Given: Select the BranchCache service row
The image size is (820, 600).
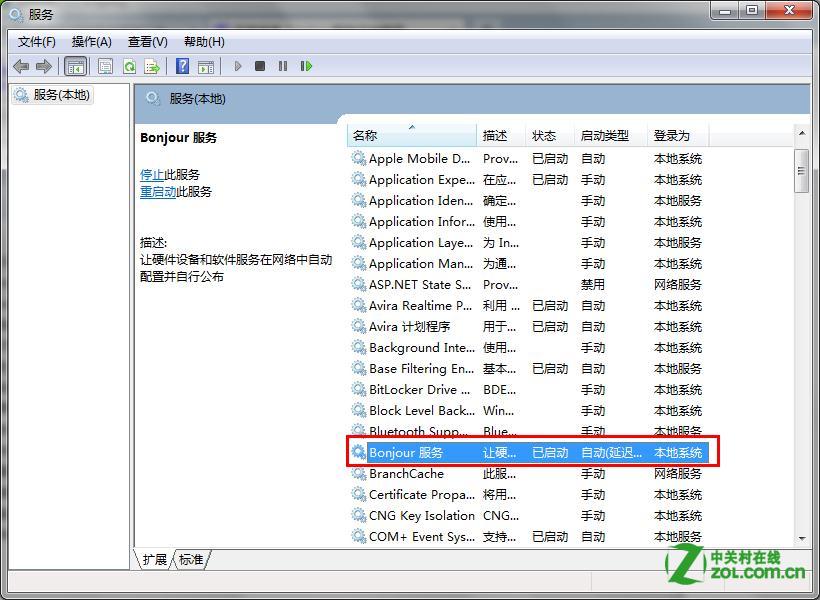Looking at the screenshot, I should click(528, 473).
